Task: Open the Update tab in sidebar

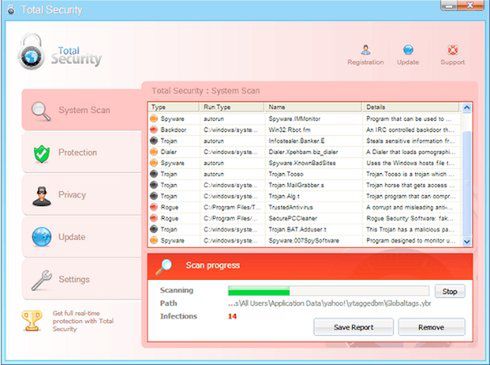Action: 82,237
